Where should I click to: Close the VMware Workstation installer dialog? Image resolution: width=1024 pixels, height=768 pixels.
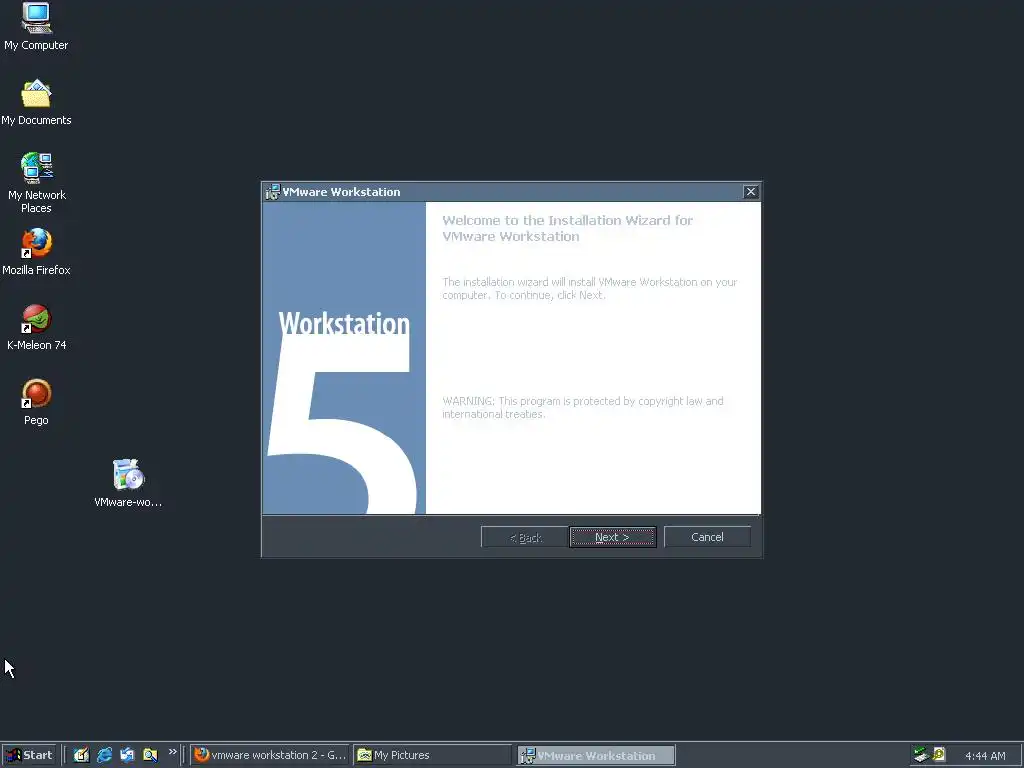click(751, 191)
